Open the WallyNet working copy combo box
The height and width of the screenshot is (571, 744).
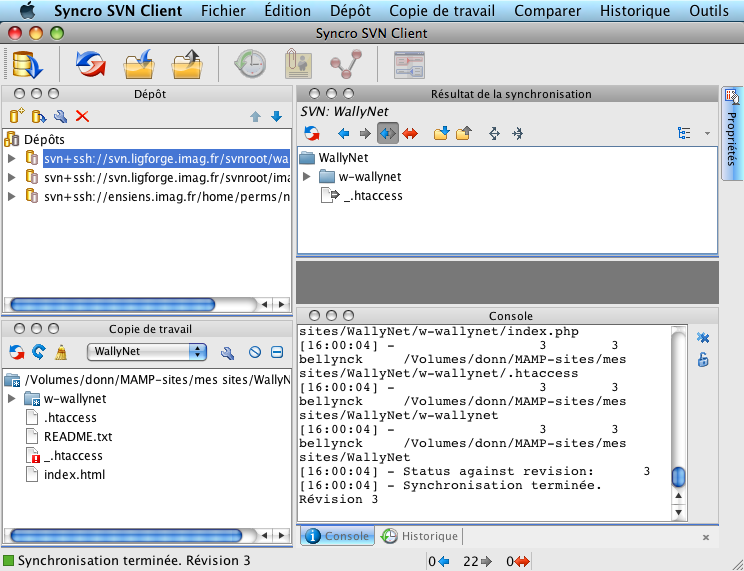click(147, 352)
